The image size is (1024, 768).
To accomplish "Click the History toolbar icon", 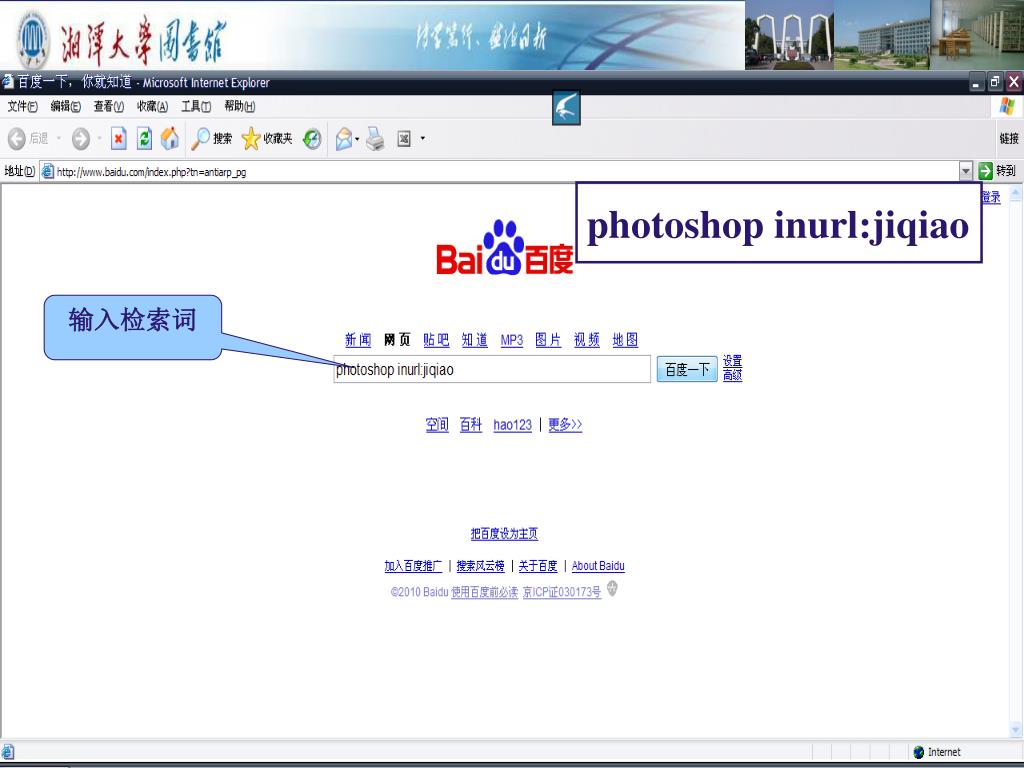I will point(312,138).
